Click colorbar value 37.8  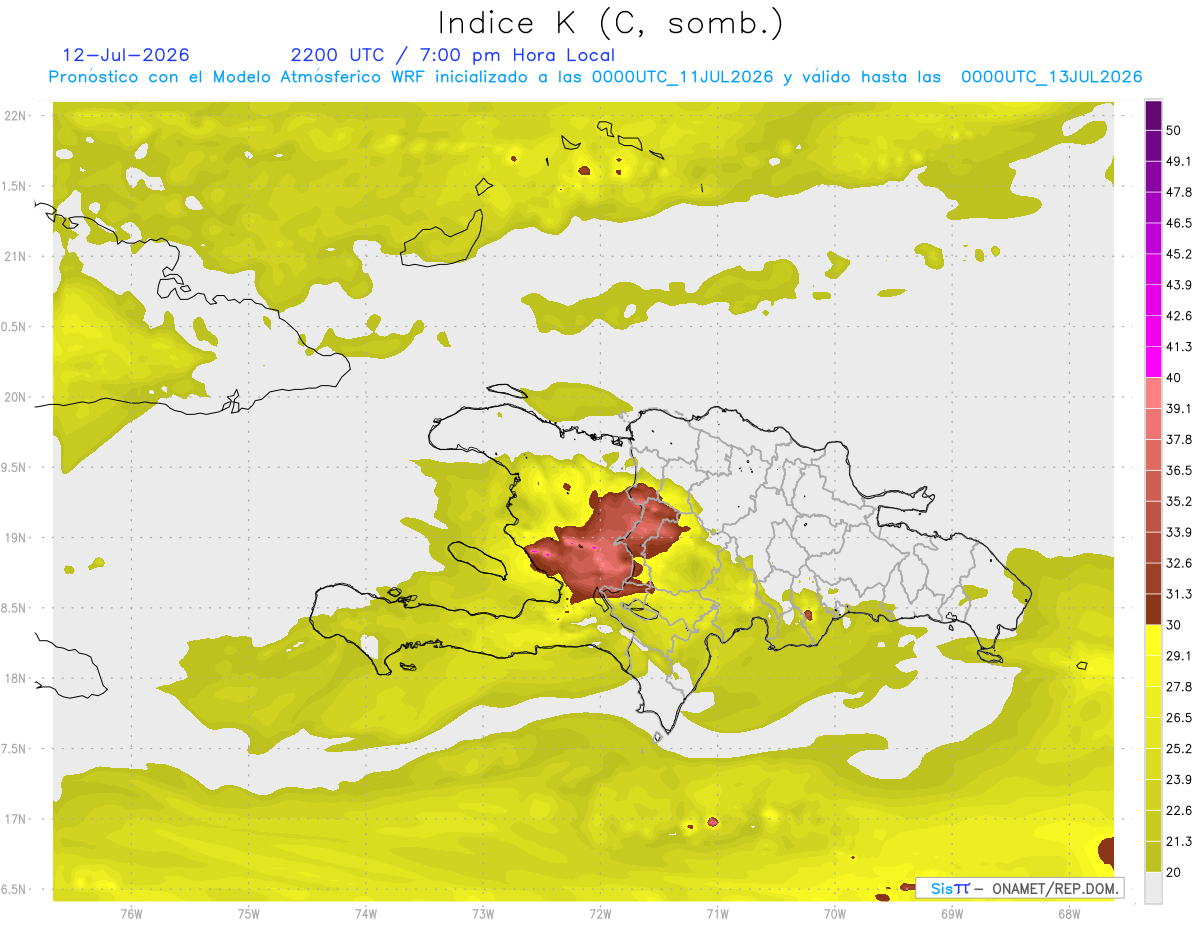pos(1179,440)
